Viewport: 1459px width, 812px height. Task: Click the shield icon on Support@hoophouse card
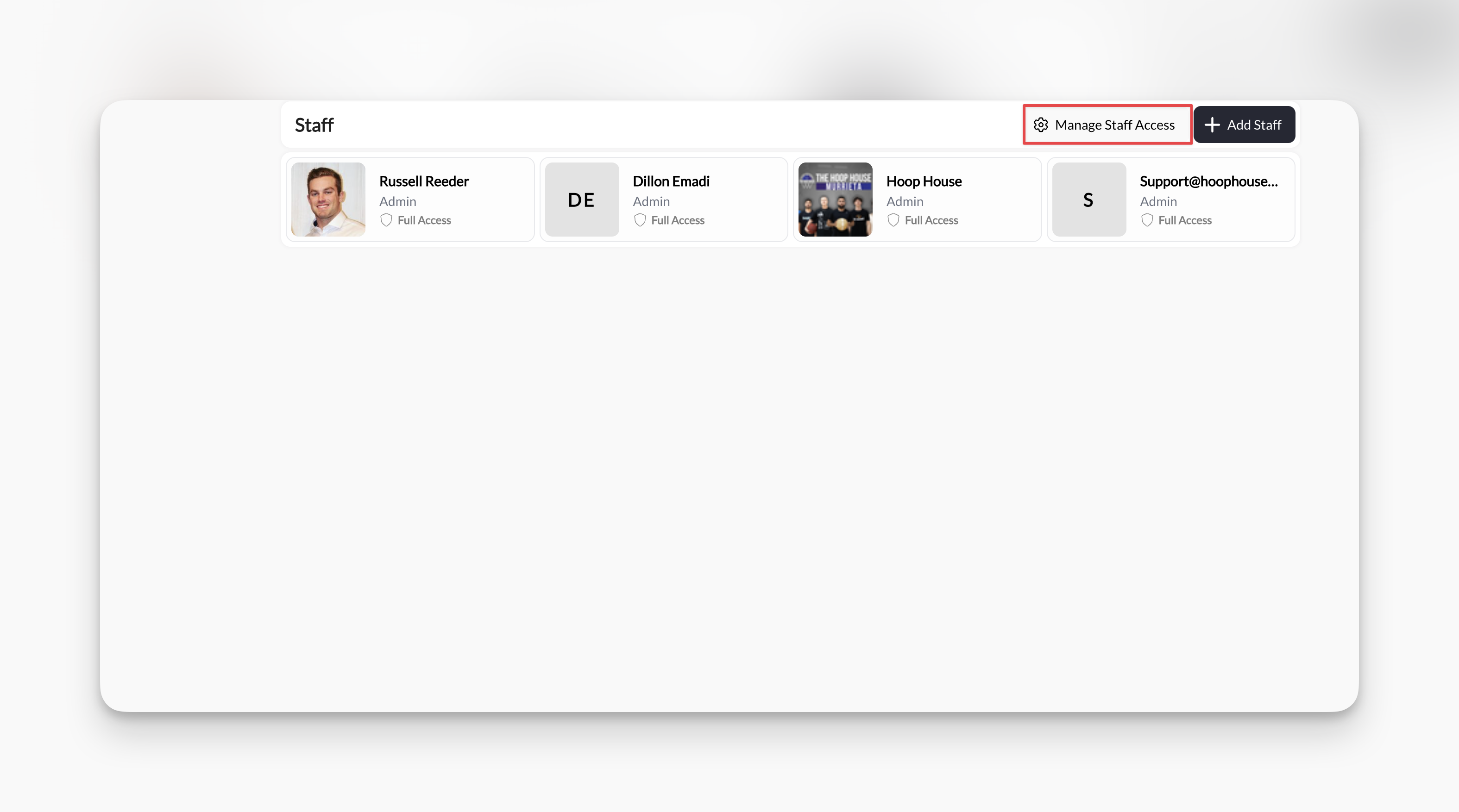pyautogui.click(x=1146, y=220)
